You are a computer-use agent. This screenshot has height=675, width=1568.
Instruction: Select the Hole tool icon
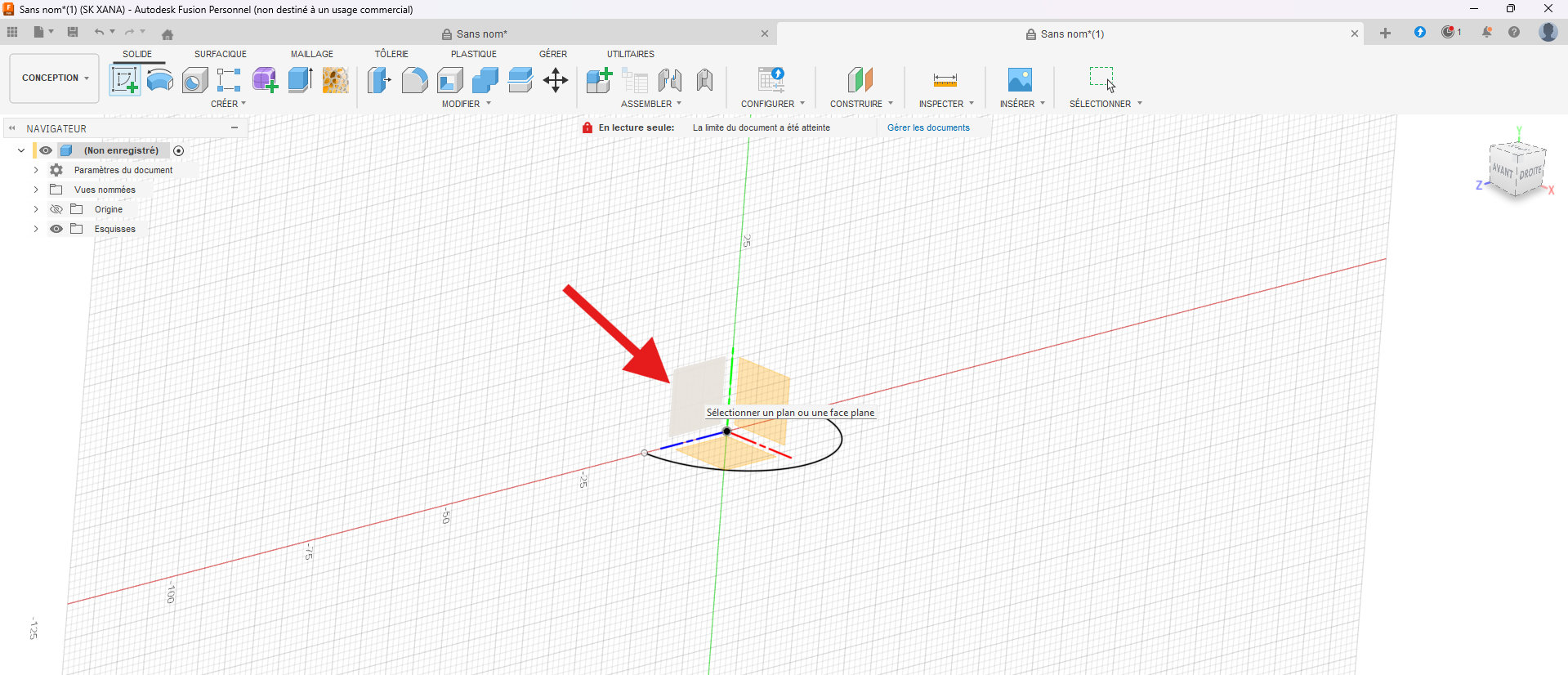194,80
